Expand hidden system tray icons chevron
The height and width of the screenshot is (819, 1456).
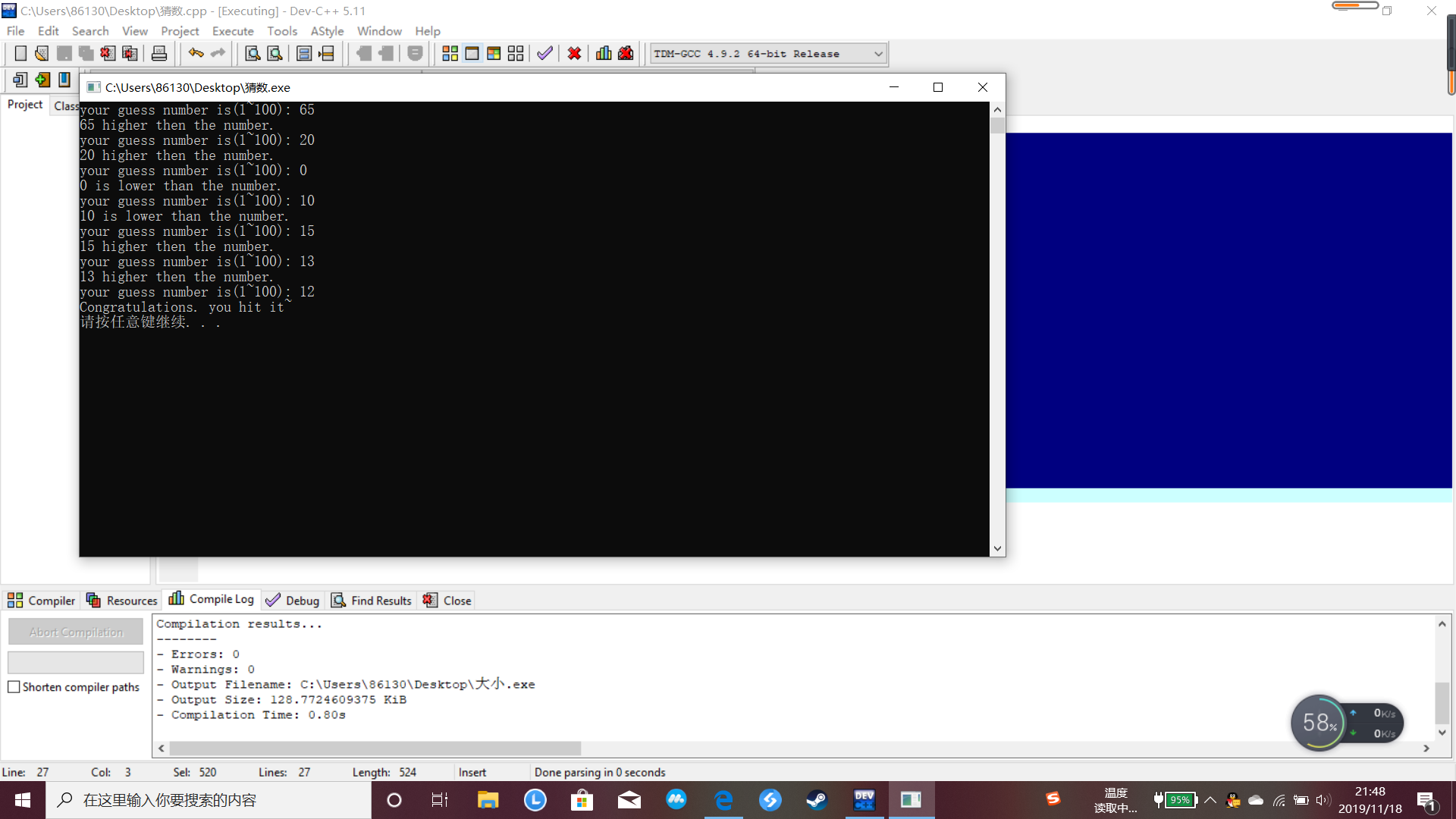[x=1210, y=800]
